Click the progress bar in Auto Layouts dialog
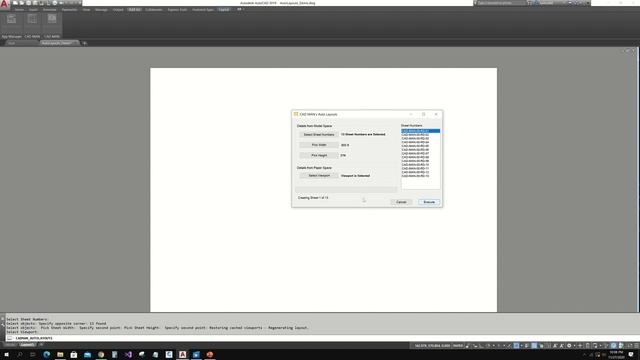 click(x=346, y=190)
